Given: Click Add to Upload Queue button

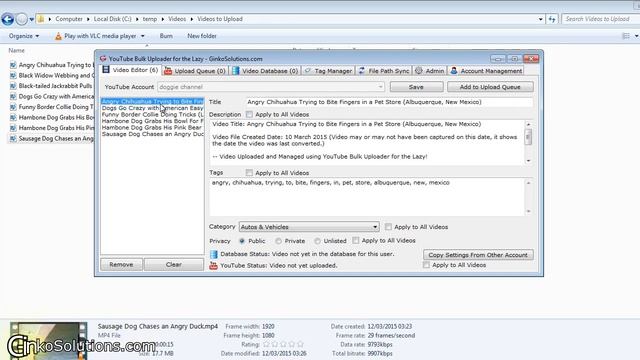Looking at the screenshot, I should 490,87.
